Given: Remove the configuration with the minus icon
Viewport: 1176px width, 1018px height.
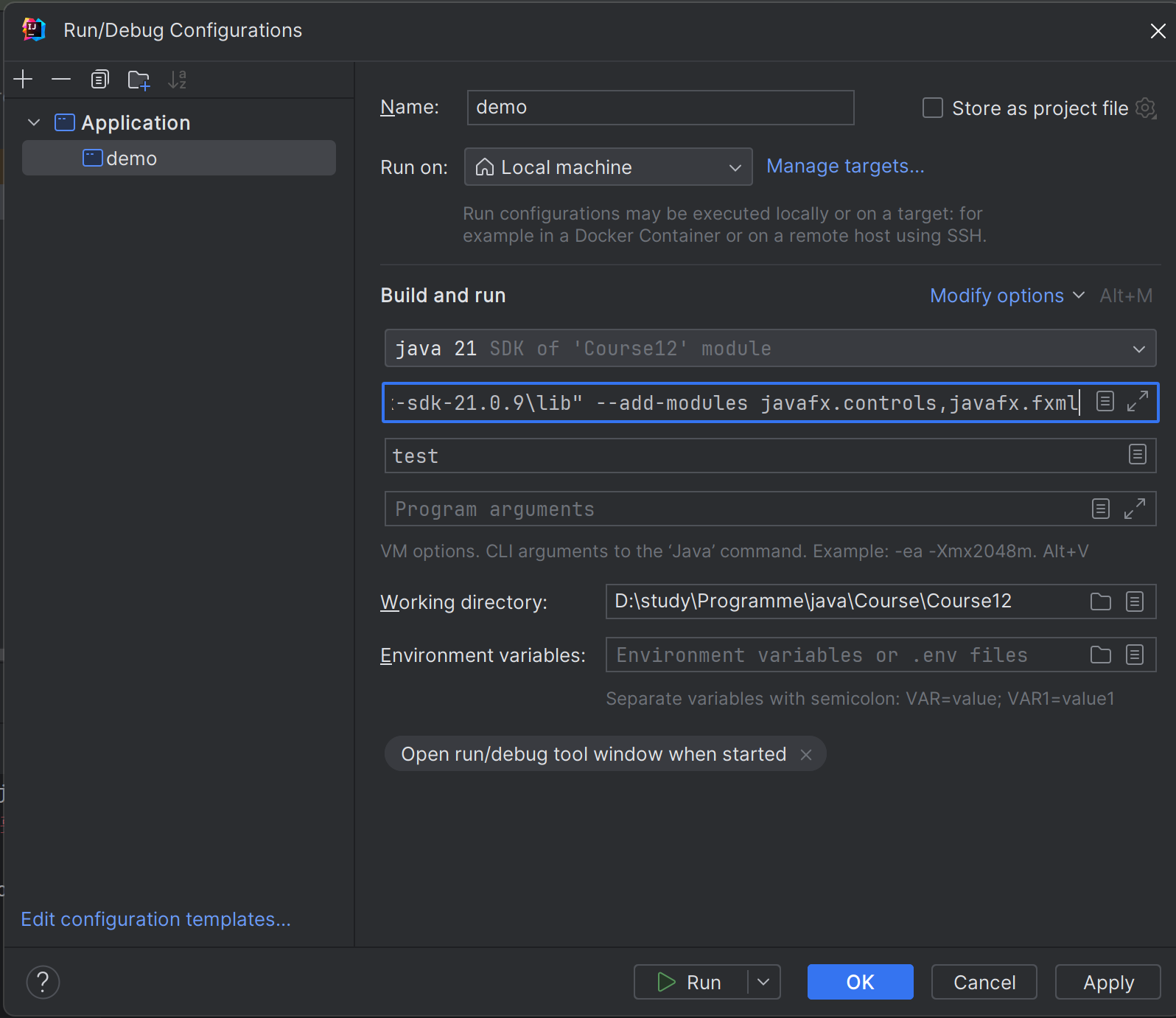Looking at the screenshot, I should (61, 80).
